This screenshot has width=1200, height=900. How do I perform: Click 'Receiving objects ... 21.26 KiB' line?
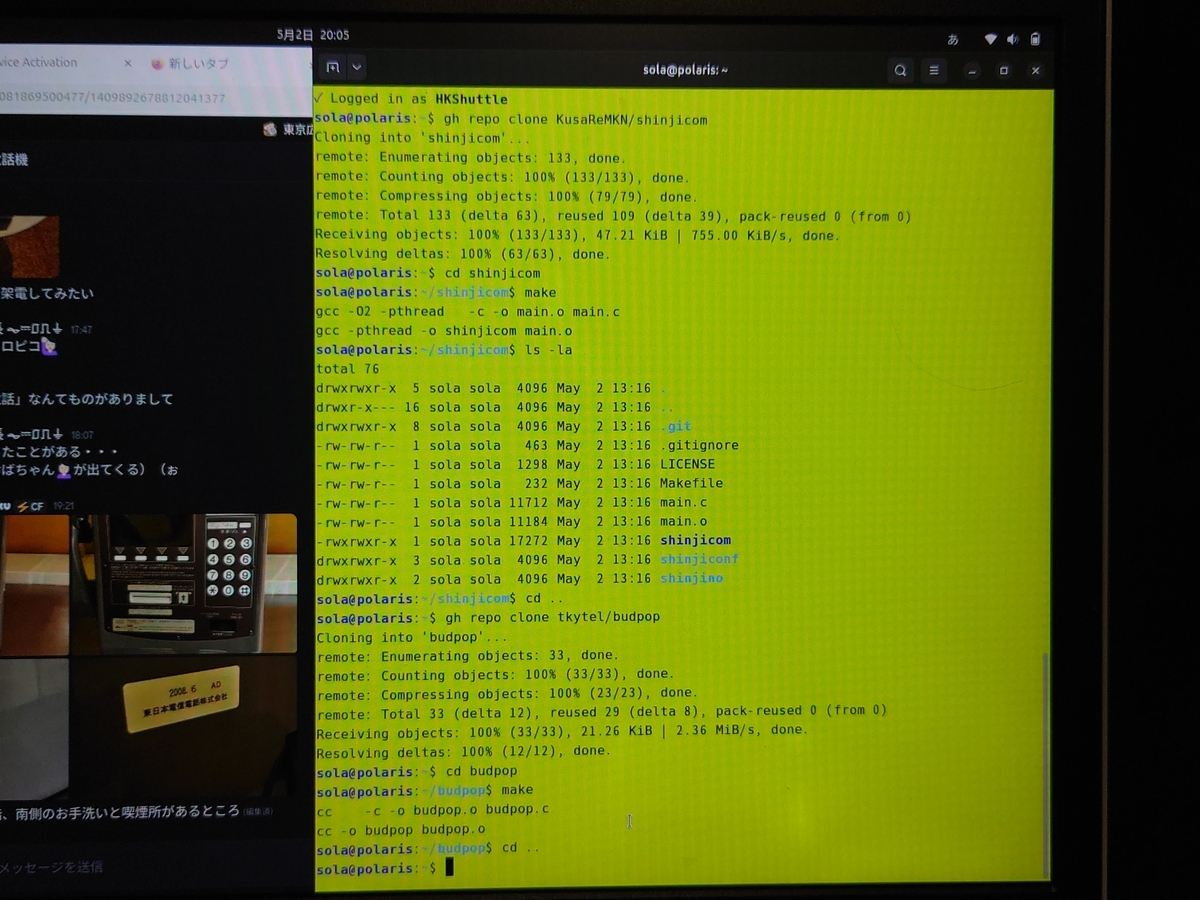(562, 730)
